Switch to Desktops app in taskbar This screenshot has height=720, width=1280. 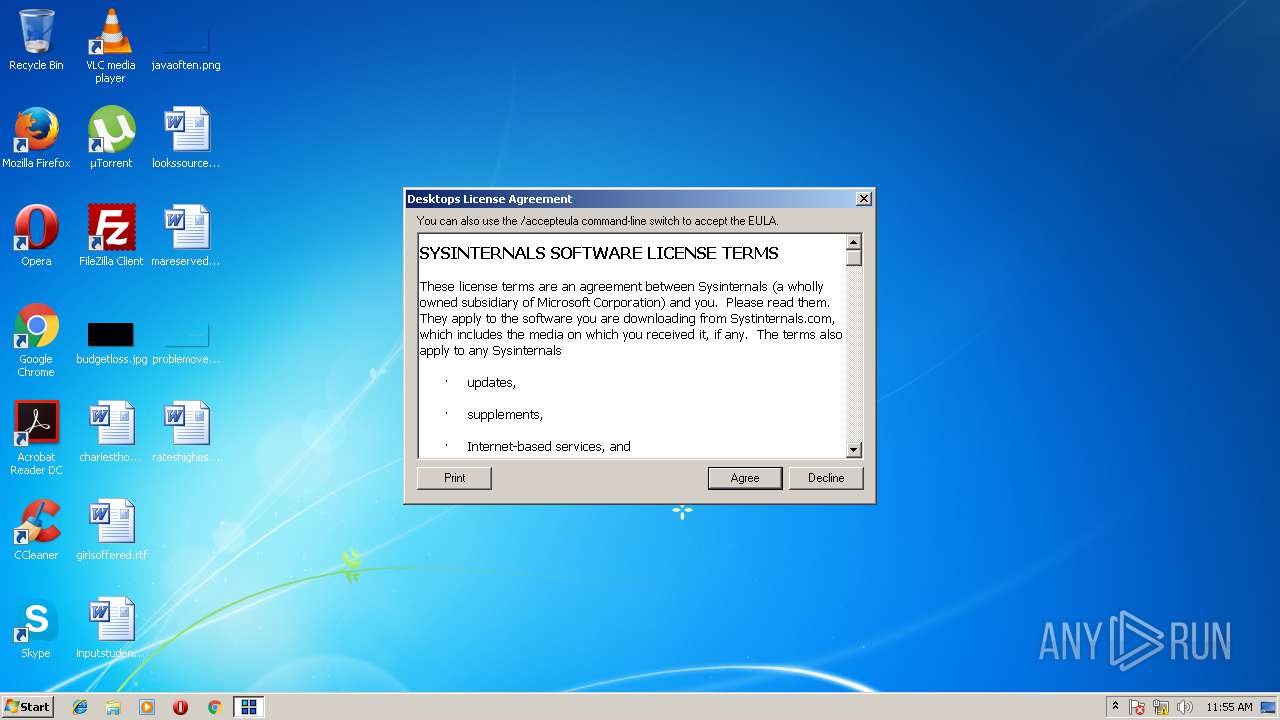point(249,707)
